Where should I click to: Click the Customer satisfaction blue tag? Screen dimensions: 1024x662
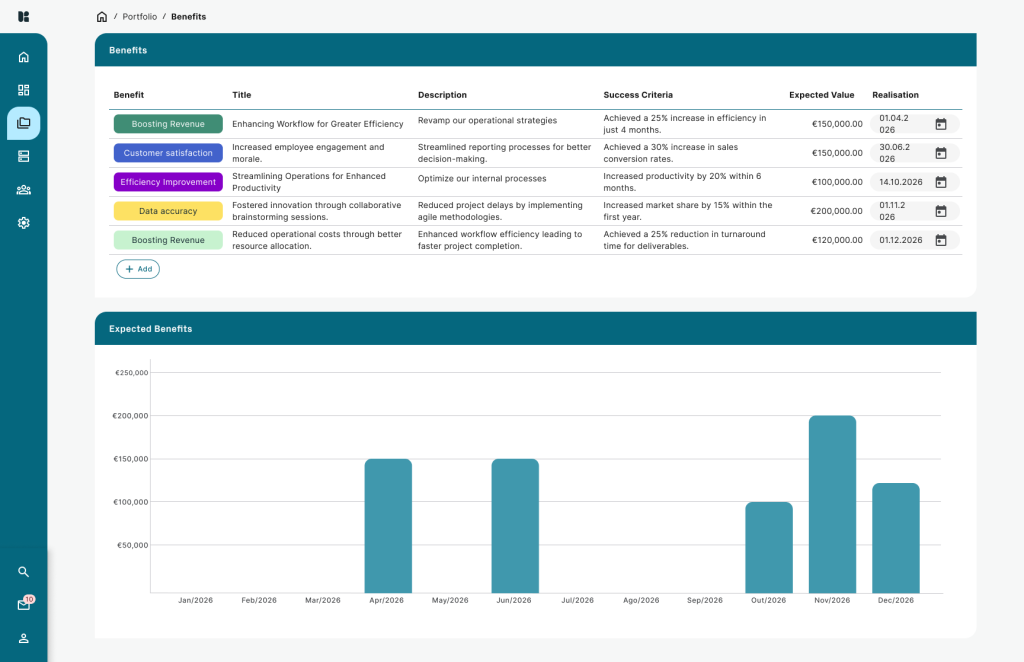(x=168, y=153)
